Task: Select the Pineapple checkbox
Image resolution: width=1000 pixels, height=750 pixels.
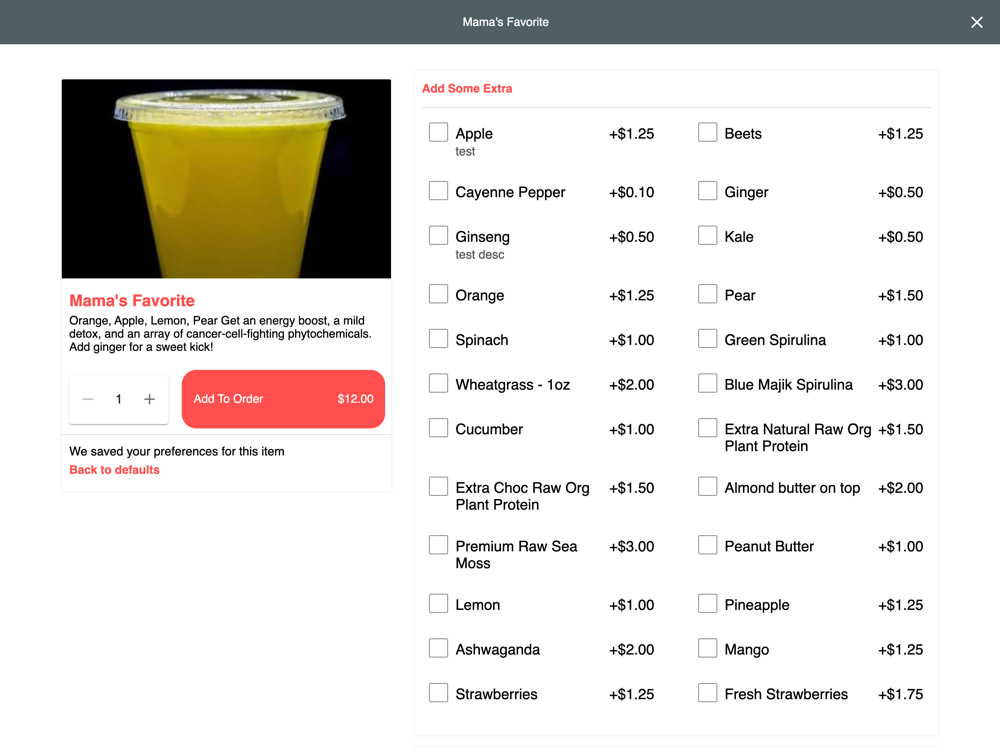Action: click(707, 604)
